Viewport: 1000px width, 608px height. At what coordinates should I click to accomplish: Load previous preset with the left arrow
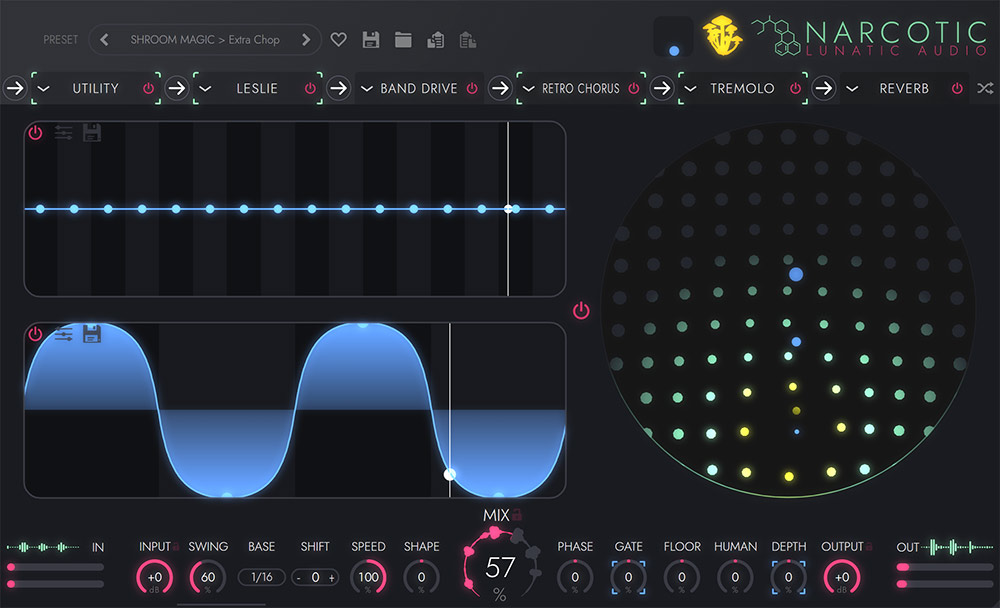click(x=103, y=39)
